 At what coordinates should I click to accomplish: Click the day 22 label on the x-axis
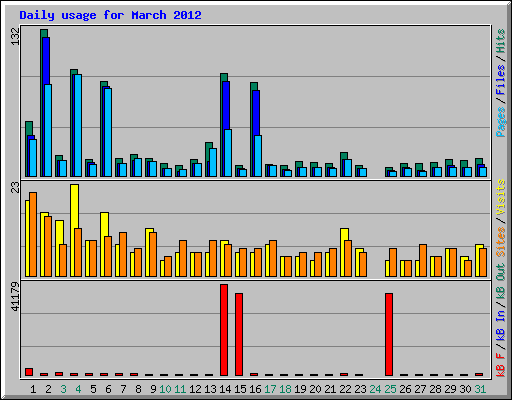pos(345,389)
